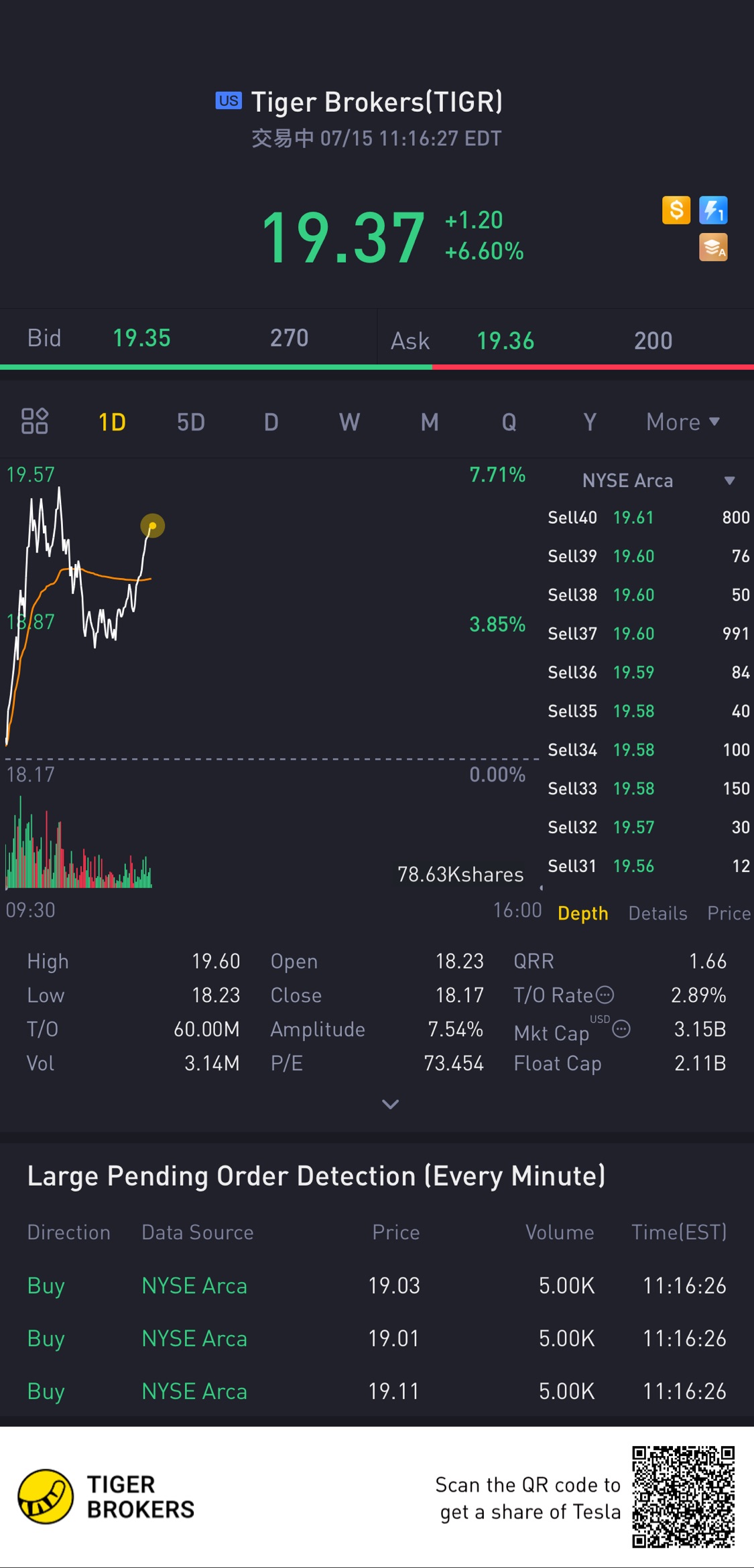
Task: Select the 1D chart period
Action: coord(112,422)
